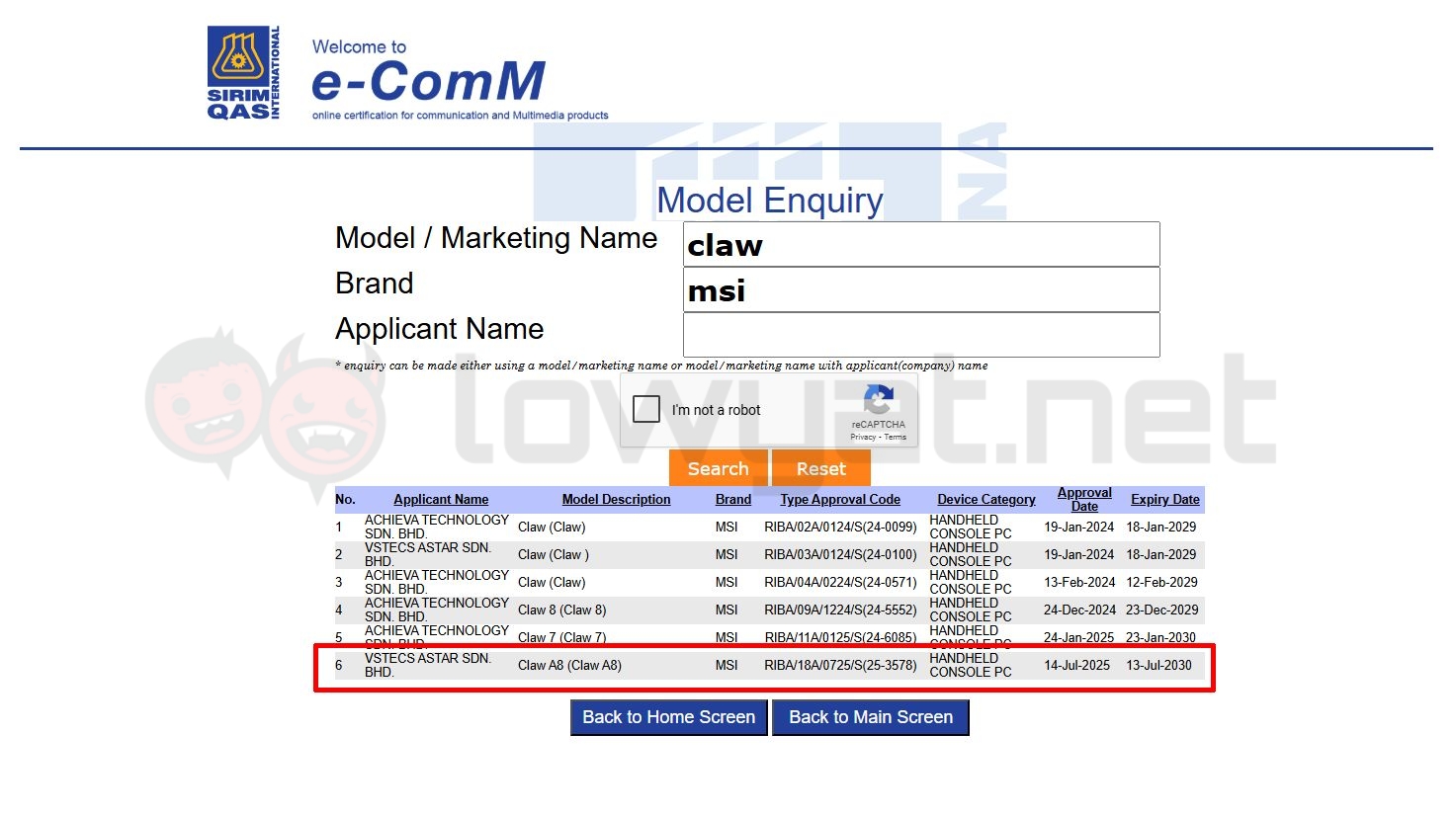The image size is (1456, 815).
Task: Click approval date 24-Dec-2024
Action: [x=1079, y=611]
